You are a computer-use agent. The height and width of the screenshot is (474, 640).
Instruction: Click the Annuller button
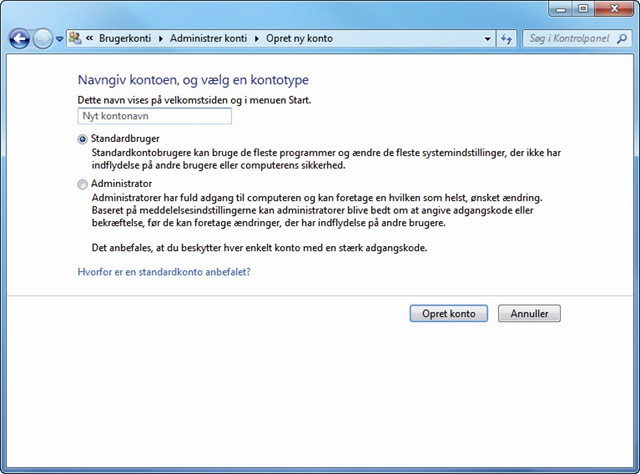(529, 314)
